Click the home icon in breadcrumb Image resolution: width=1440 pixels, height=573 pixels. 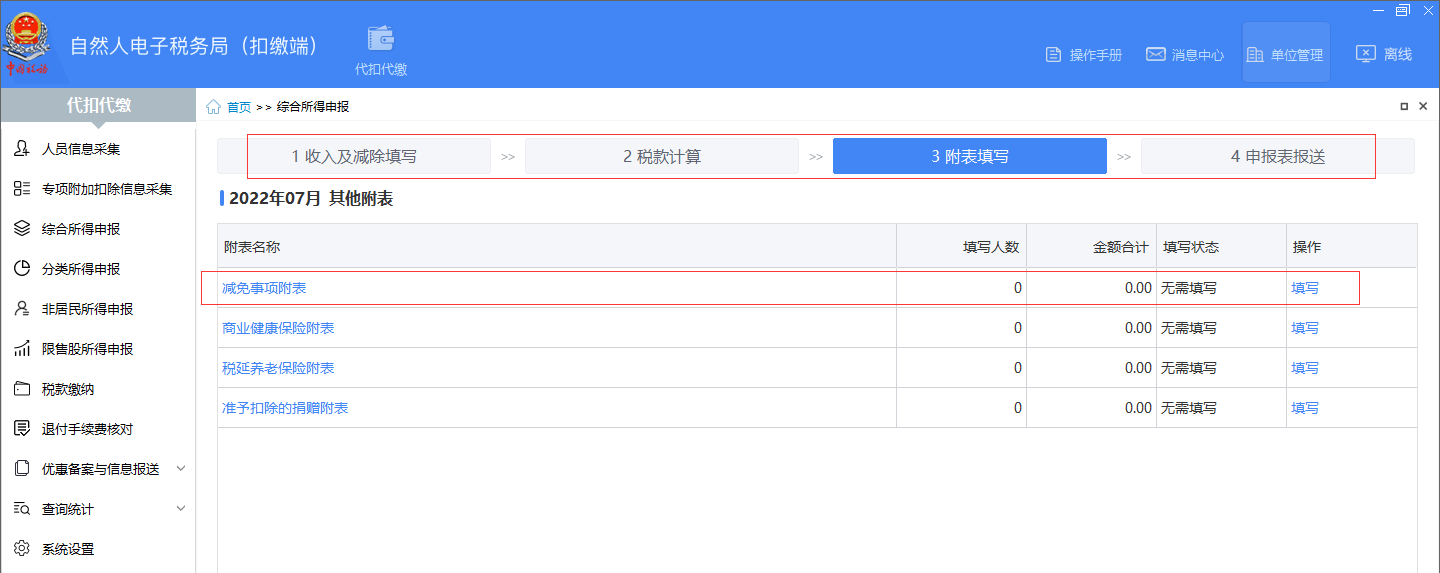click(213, 107)
